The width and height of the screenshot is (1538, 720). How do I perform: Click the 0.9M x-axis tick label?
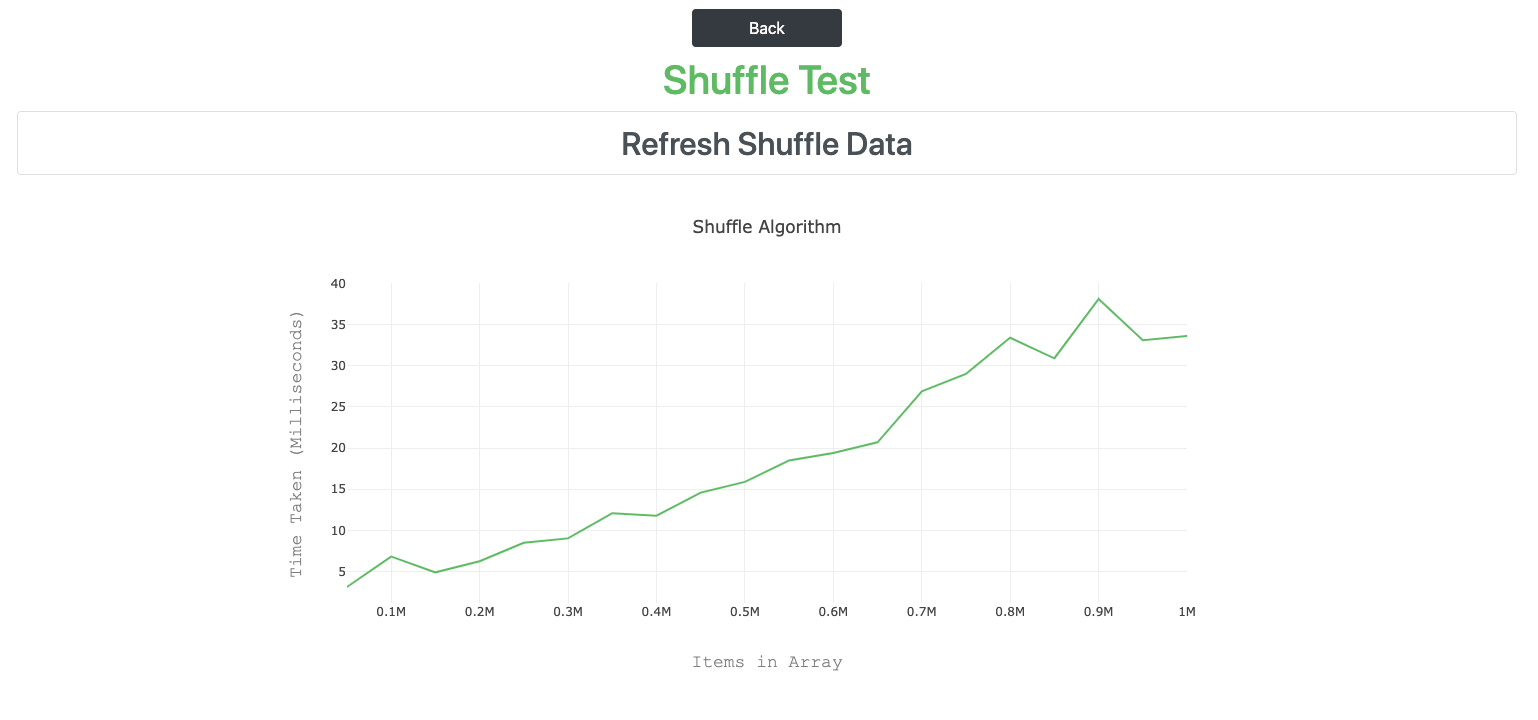point(1098,612)
